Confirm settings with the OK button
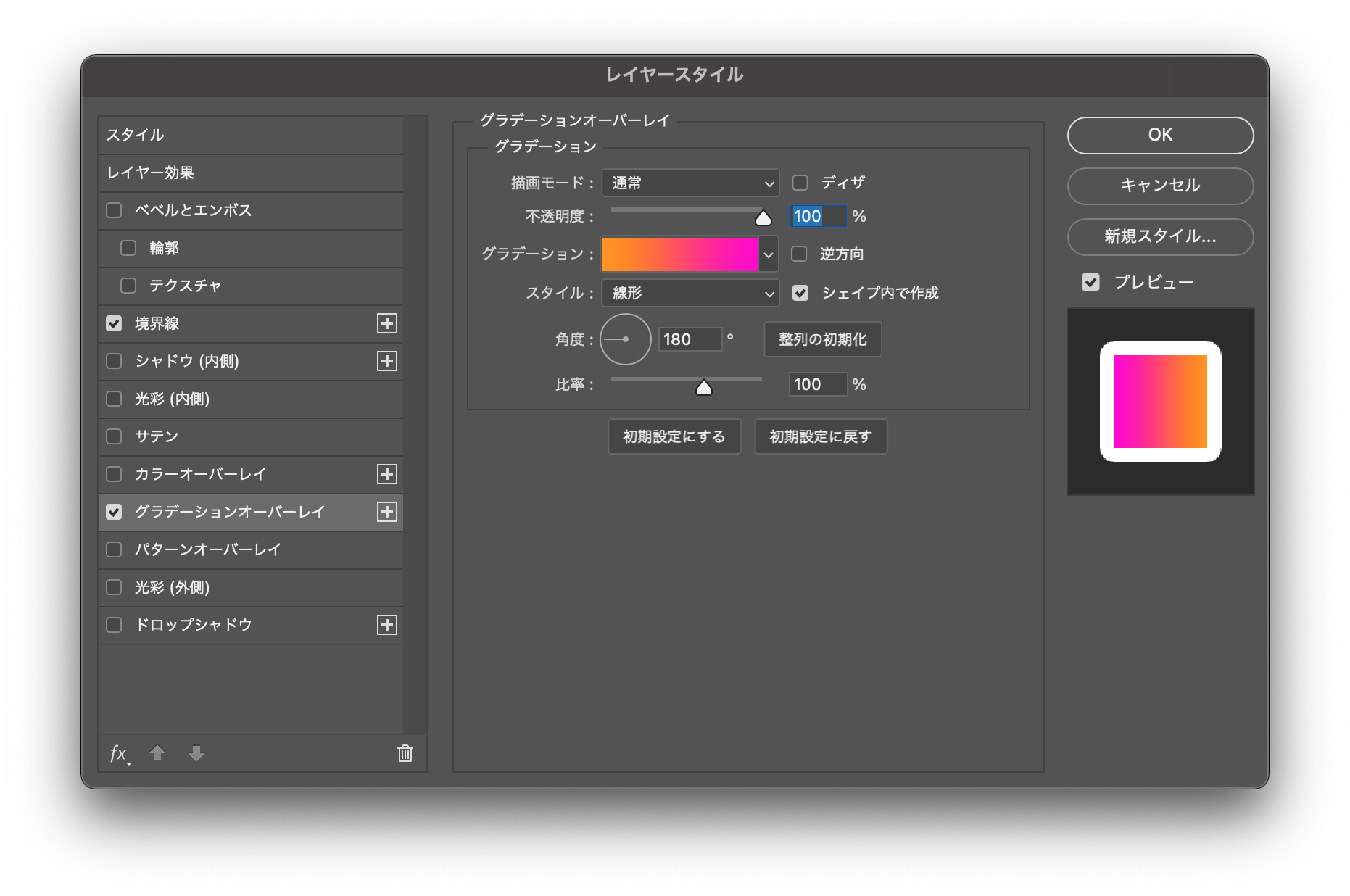The width and height of the screenshot is (1350, 896). coord(1159,135)
